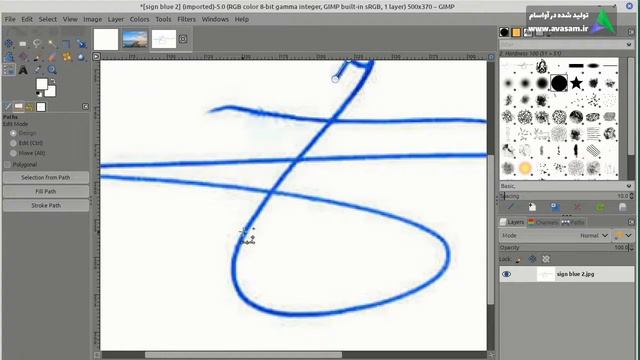Pick the star-shaped brush
The width and height of the screenshot is (640, 360).
[x=576, y=83]
